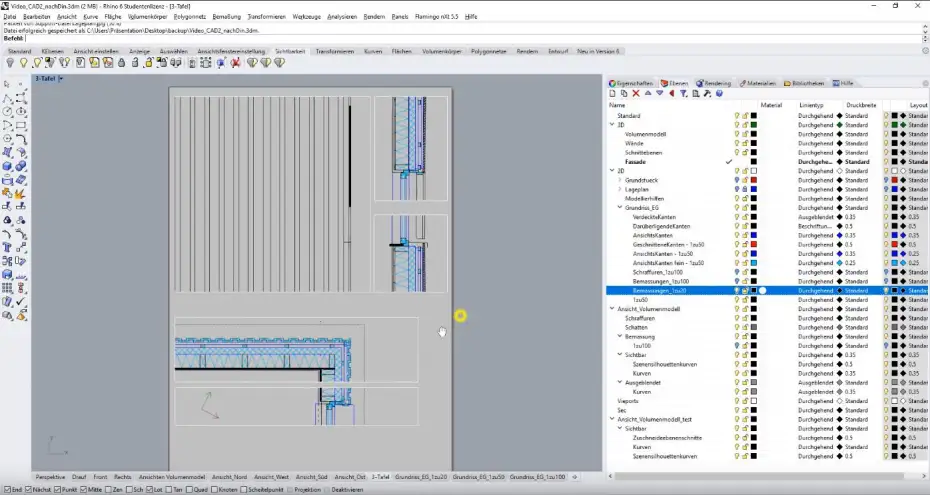Collapse the Ansicht_Volumenmodell layer group
The image size is (930, 495).
pos(612,309)
